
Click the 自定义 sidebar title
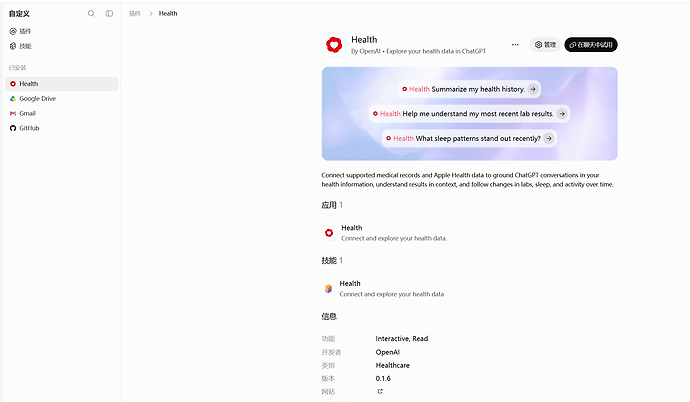(x=19, y=14)
